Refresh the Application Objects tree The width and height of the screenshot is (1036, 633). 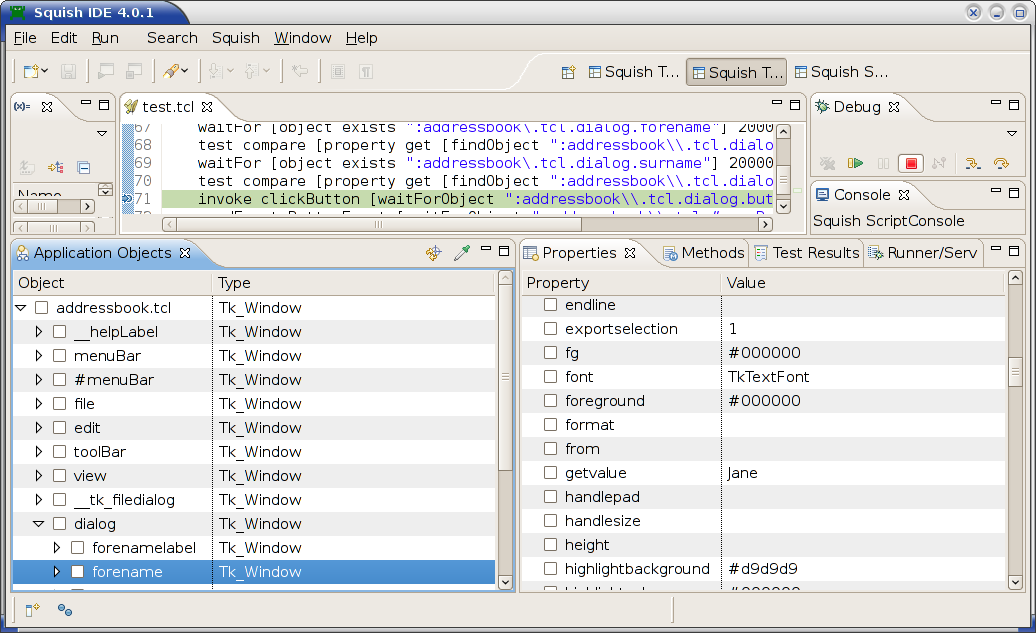point(433,253)
